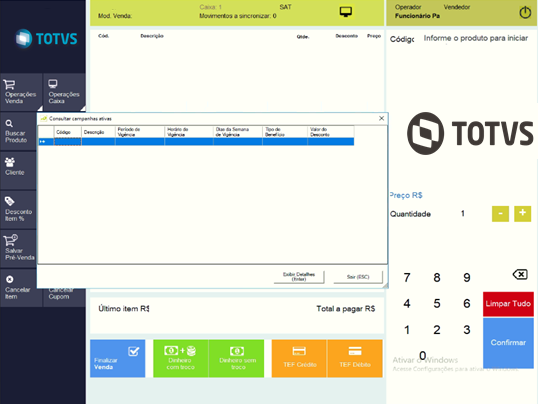Click the monitor icon in top header
Image resolution: width=538 pixels, height=404 pixels.
(x=346, y=12)
